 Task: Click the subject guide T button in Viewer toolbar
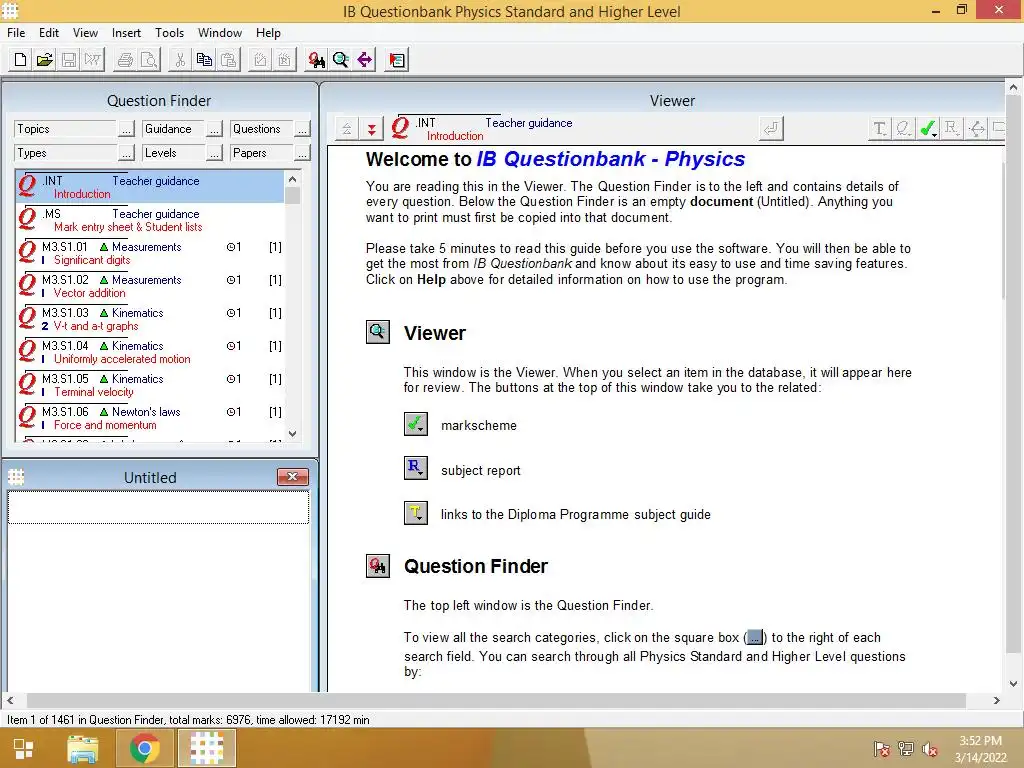880,129
